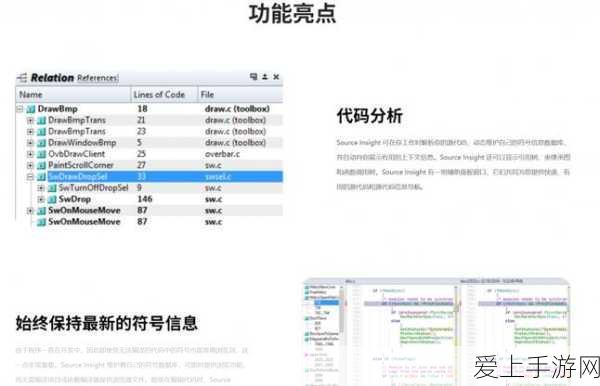Click the function icon beside SwDrawDropSel
The height and width of the screenshot is (386, 600).
tap(41, 177)
